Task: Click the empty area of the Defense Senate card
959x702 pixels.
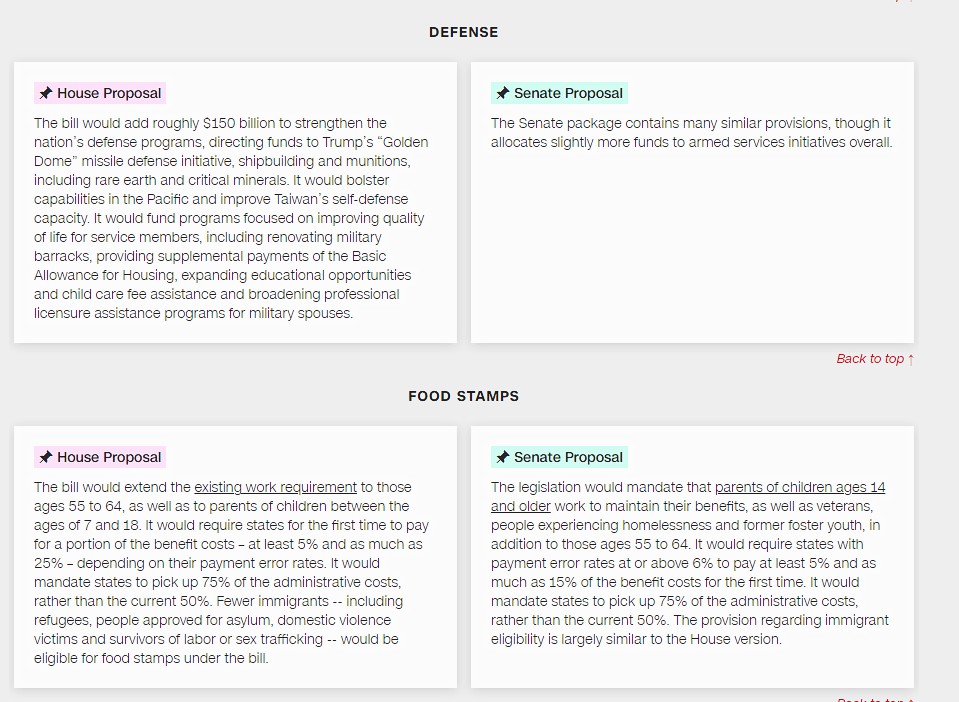Action: 692,250
